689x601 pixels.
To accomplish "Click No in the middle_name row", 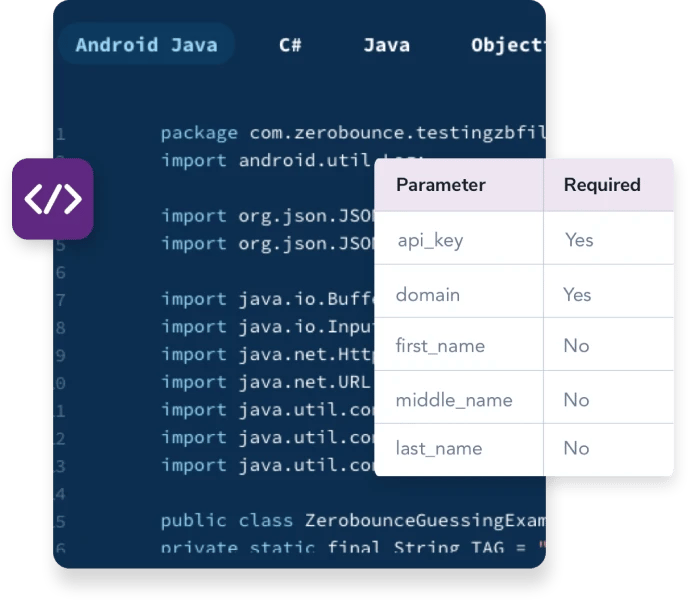I will (576, 400).
